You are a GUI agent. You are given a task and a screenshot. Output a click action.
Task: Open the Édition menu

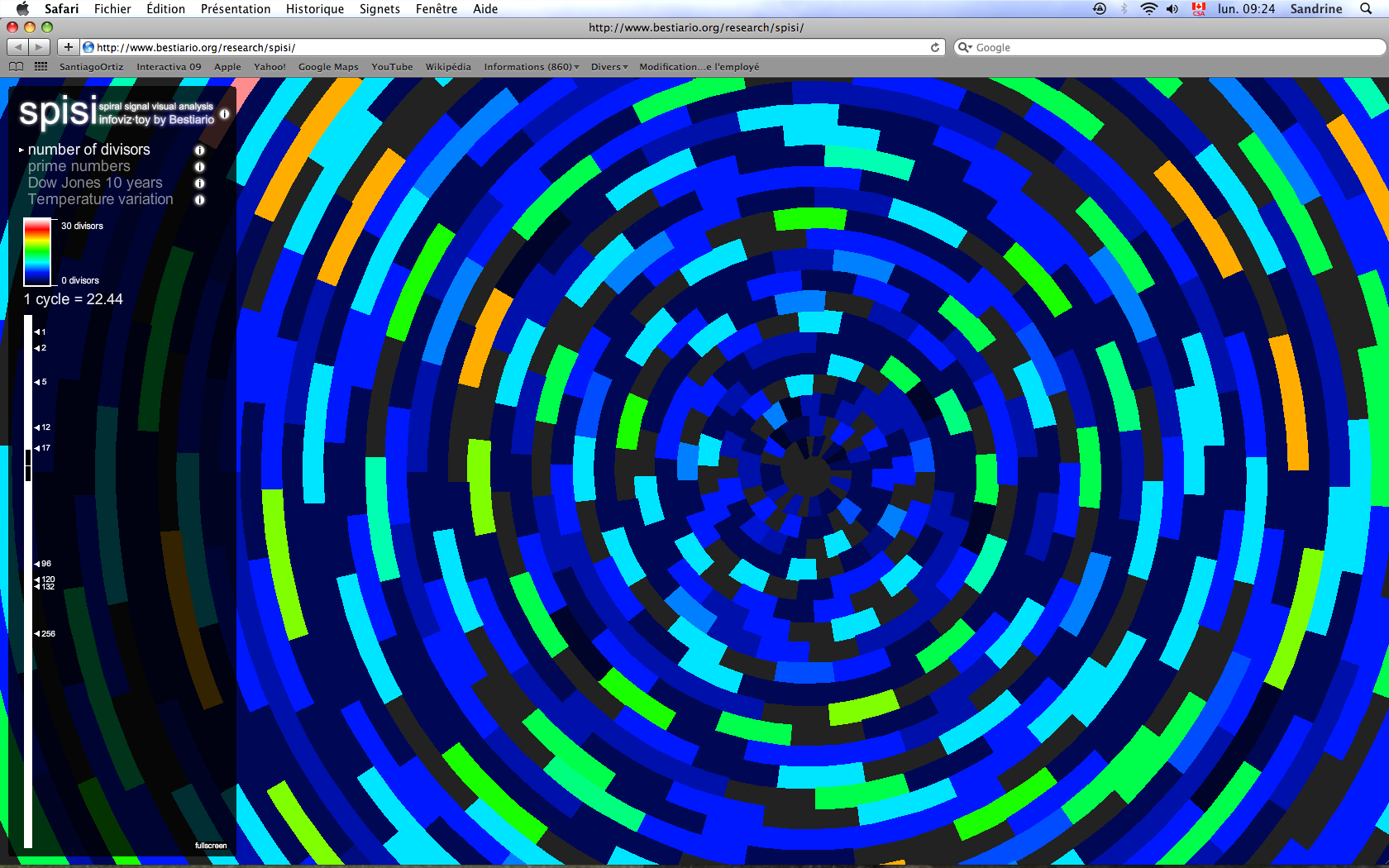pyautogui.click(x=165, y=9)
